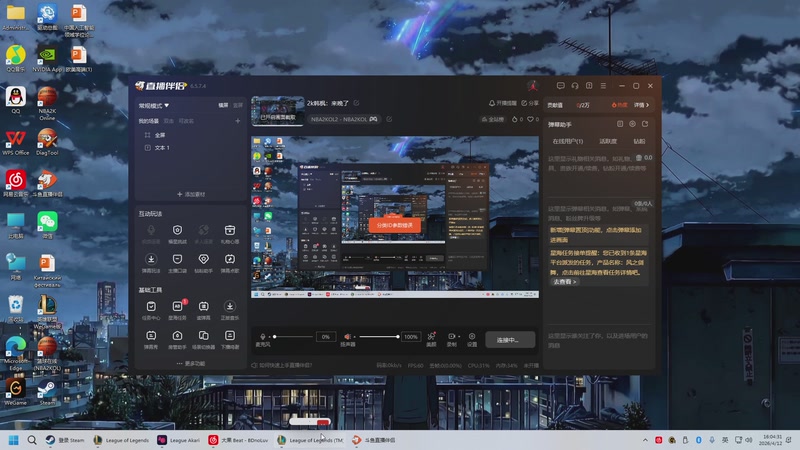Open the 弹幕秀 tool icon
Viewport: 800px width, 450px height.
[x=151, y=336]
